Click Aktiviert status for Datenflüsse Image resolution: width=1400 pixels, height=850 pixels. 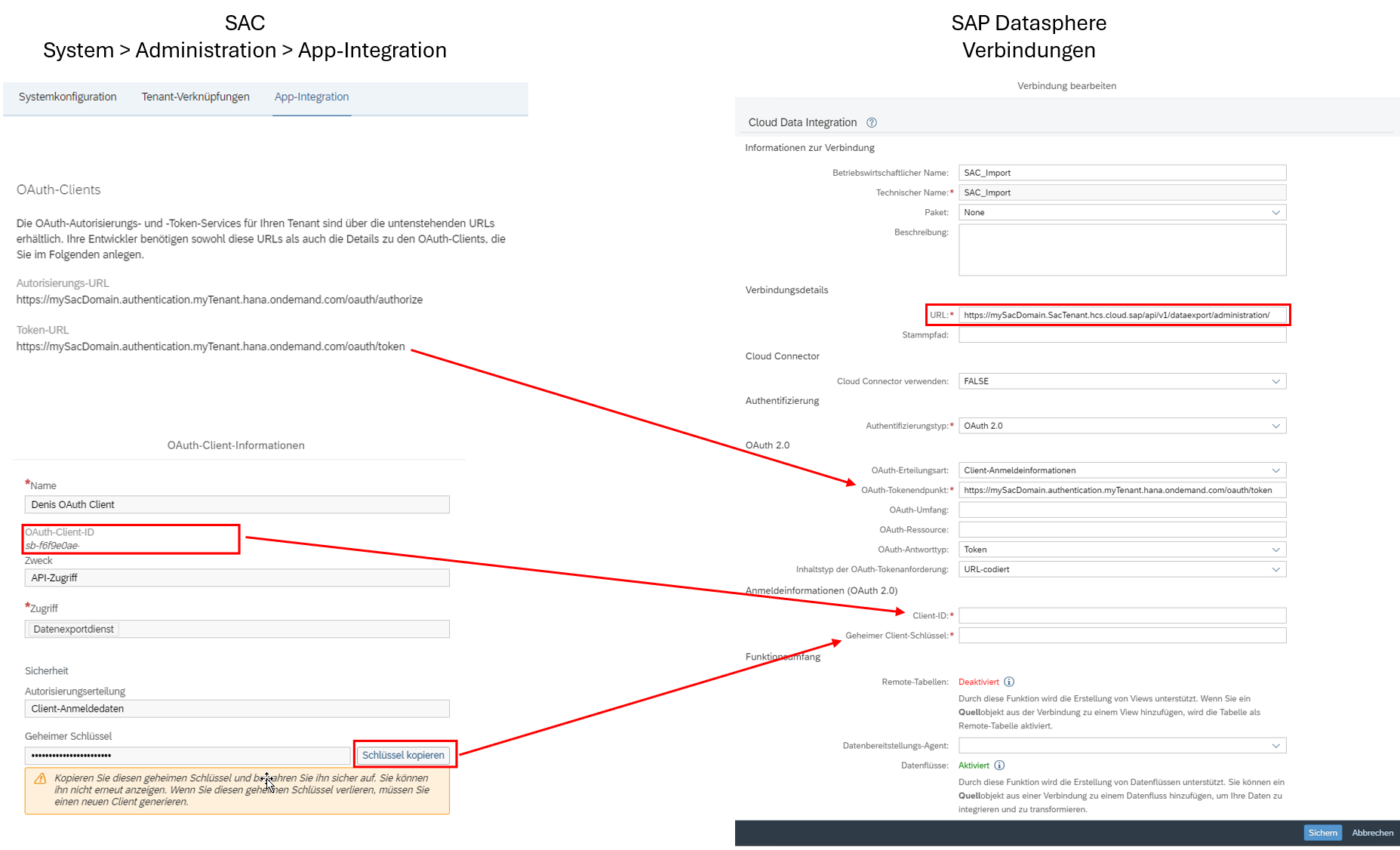[974, 765]
